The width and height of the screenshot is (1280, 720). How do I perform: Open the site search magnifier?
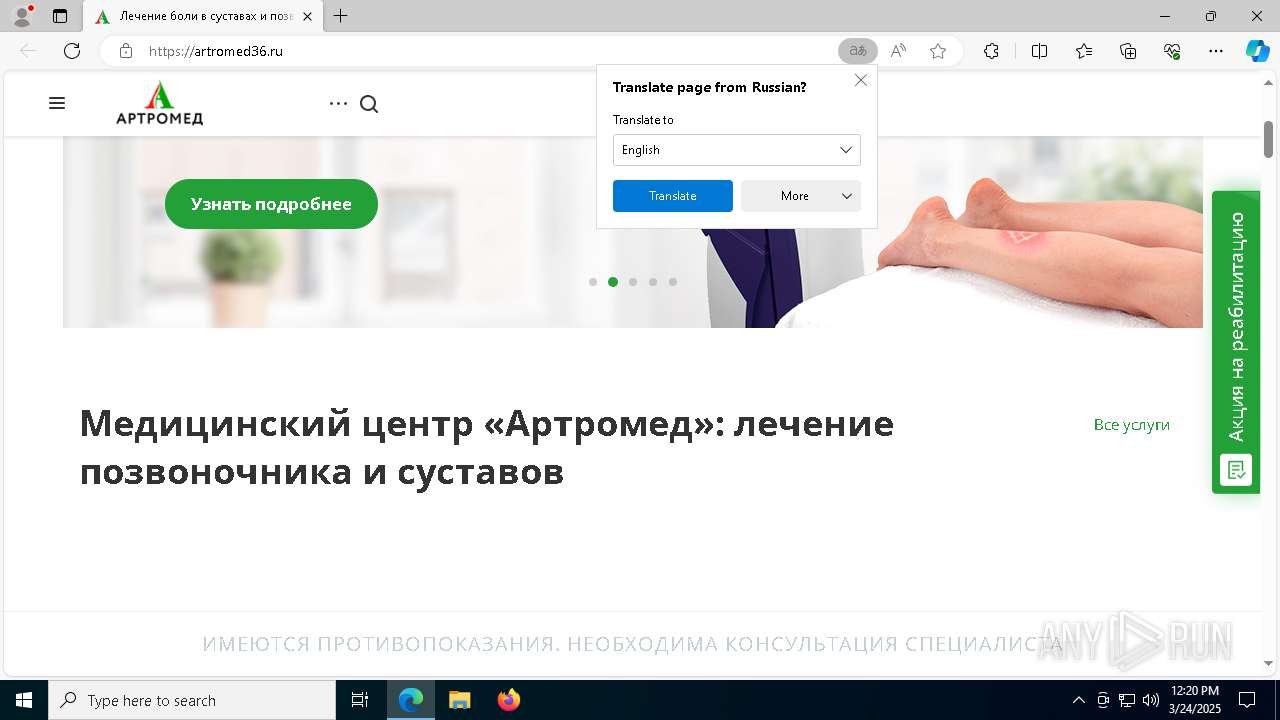(369, 104)
